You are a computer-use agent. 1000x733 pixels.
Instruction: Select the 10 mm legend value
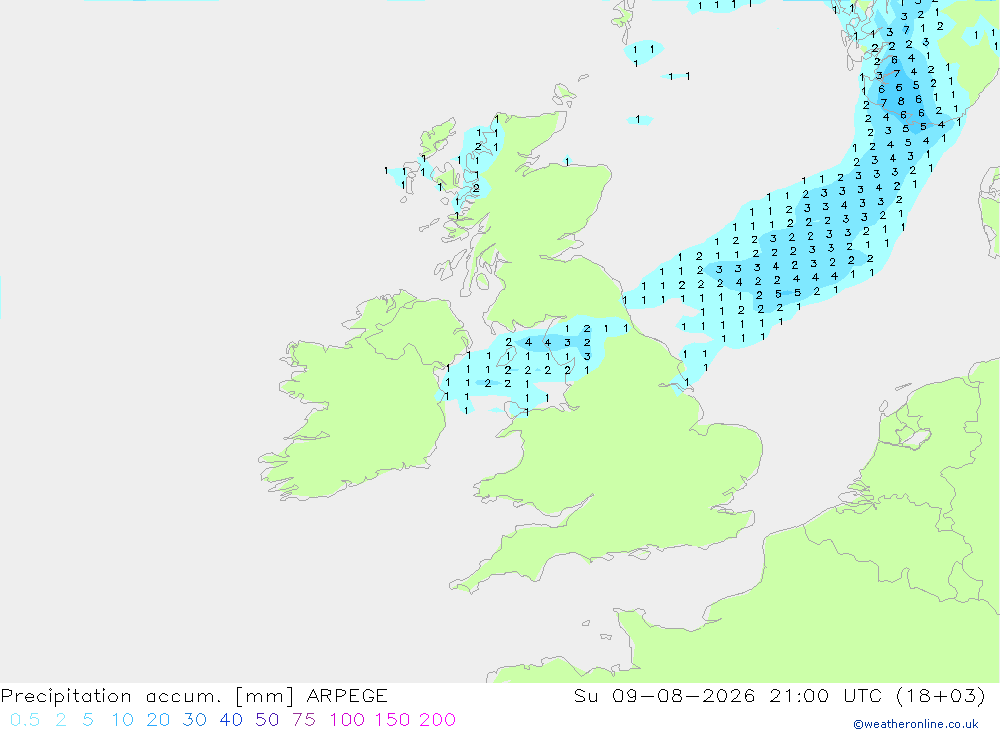point(122,720)
